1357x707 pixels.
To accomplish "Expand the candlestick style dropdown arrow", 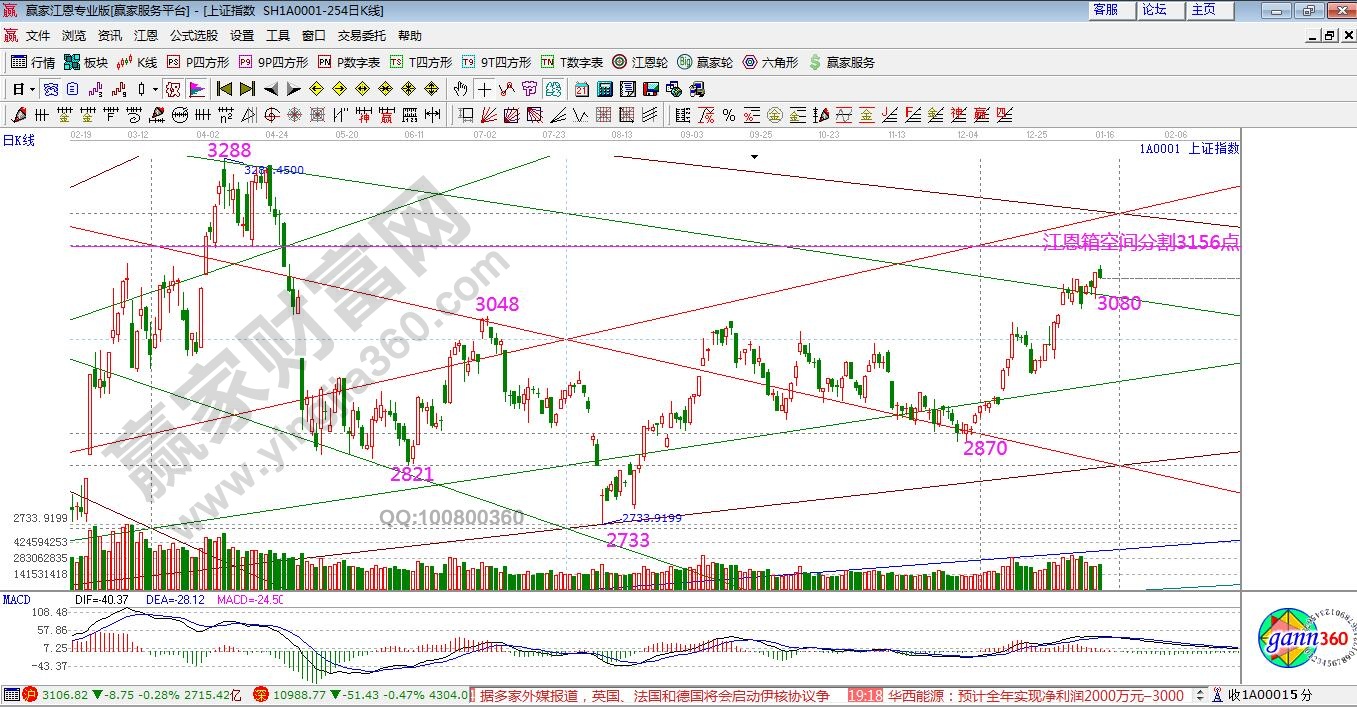I will [155, 89].
